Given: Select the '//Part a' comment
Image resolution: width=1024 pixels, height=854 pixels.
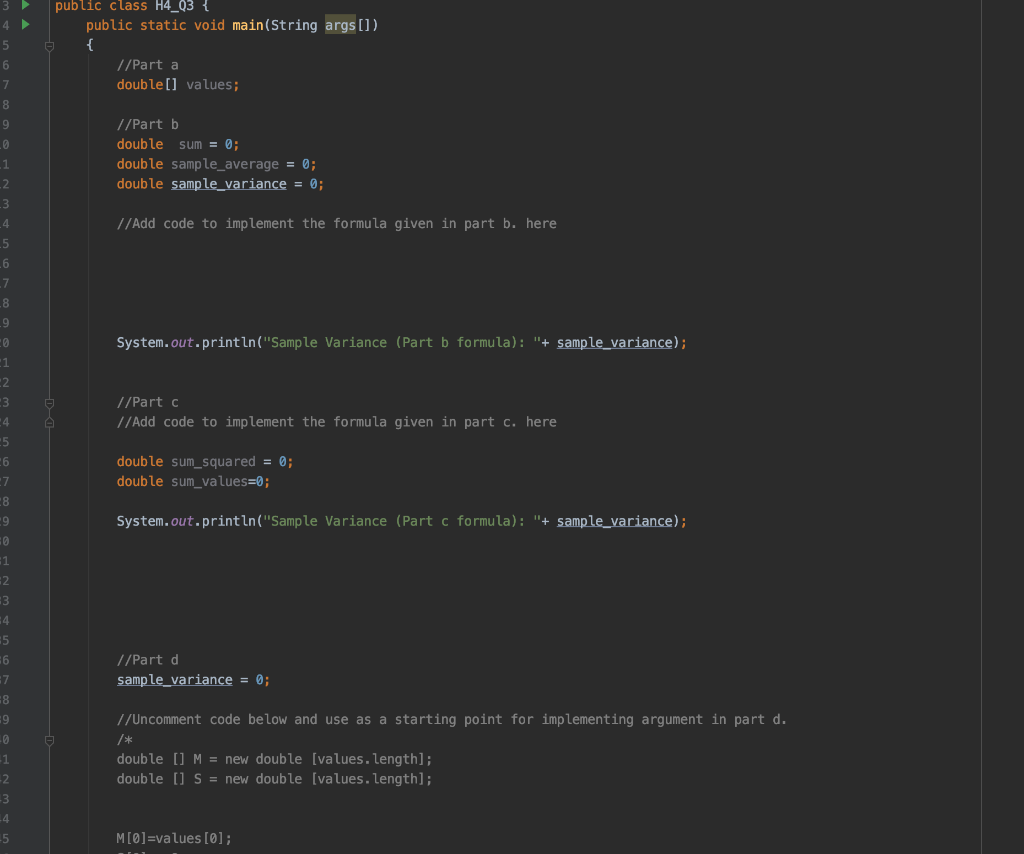Looking at the screenshot, I should tap(148, 65).
